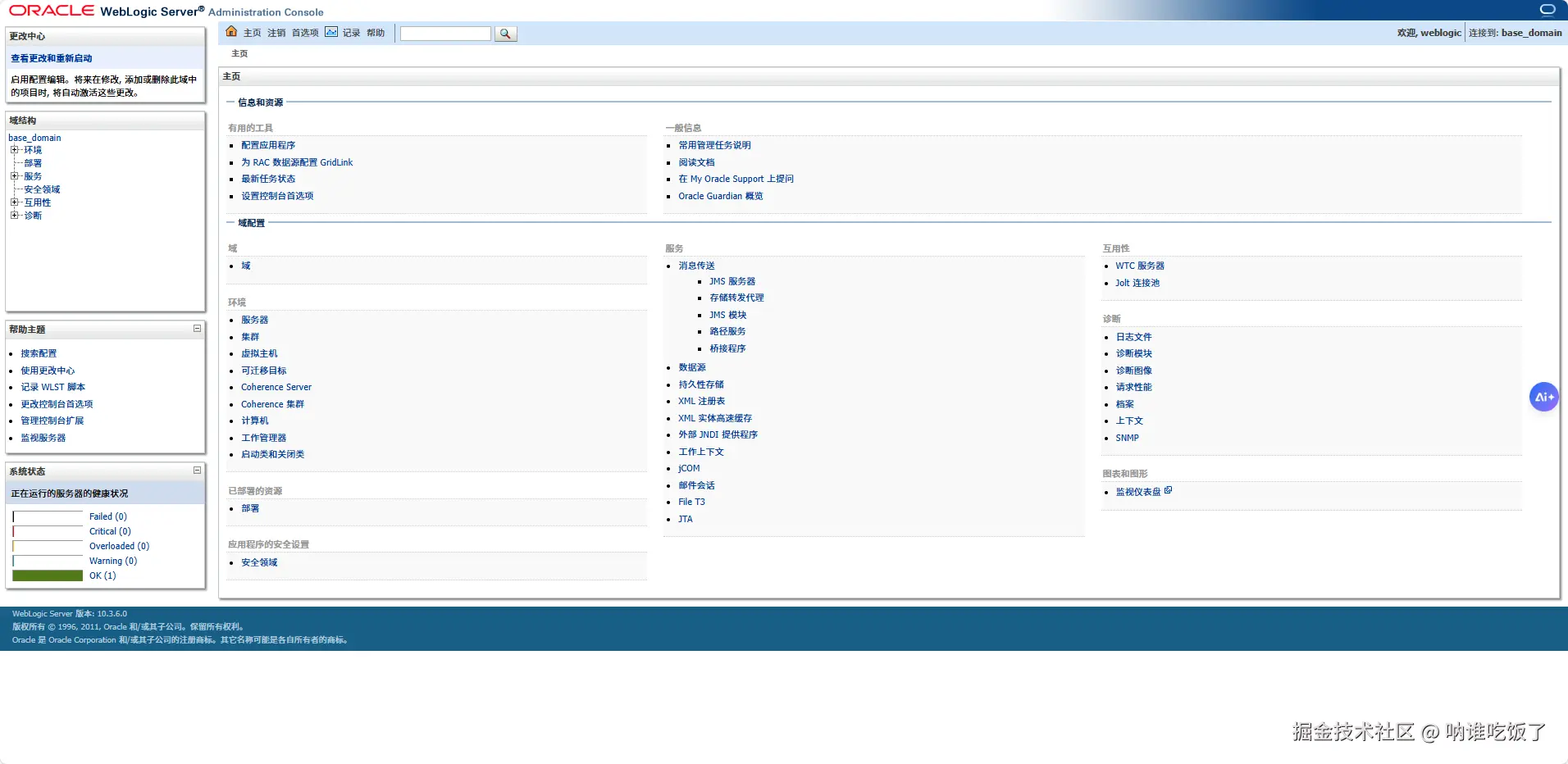The width and height of the screenshot is (1568, 764).
Task: Click the external link icon beside 监视仪表盘
Action: tap(1169, 490)
